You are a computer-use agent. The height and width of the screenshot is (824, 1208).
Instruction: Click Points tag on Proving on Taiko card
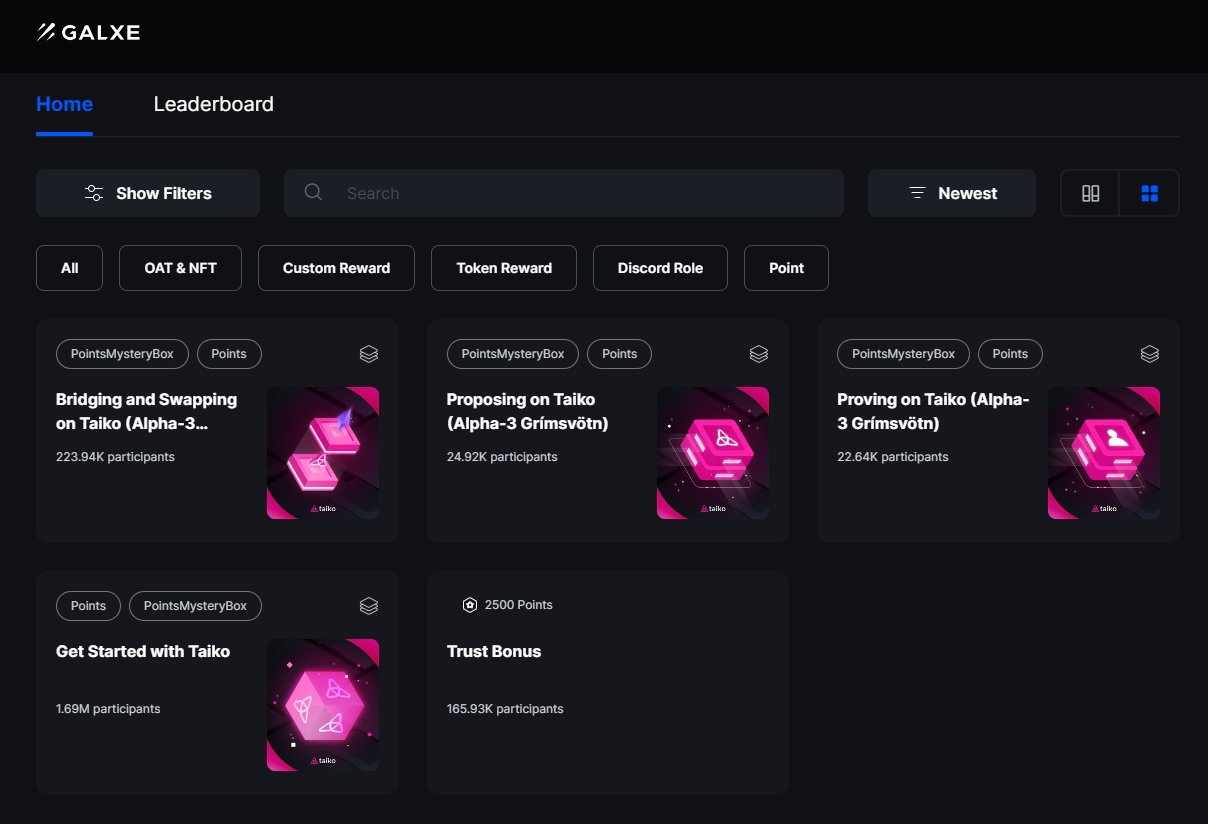1010,354
